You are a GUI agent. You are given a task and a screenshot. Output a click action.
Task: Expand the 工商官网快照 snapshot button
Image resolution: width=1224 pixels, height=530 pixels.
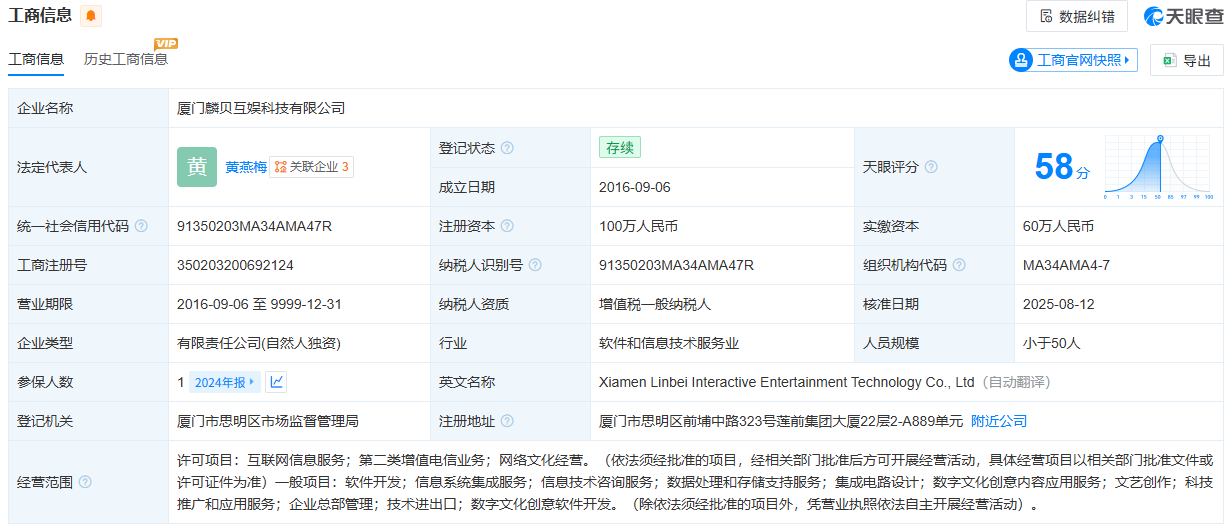coord(1074,60)
